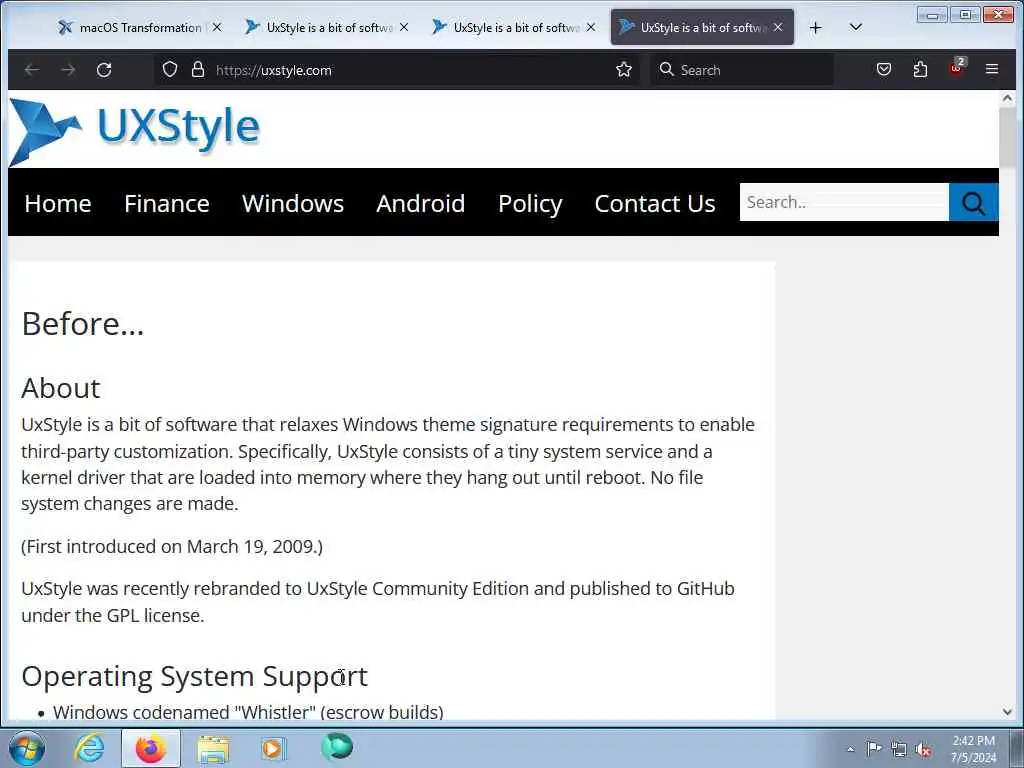1024x768 pixels.
Task: Select the active fourth UxStyle tab
Action: 702,27
